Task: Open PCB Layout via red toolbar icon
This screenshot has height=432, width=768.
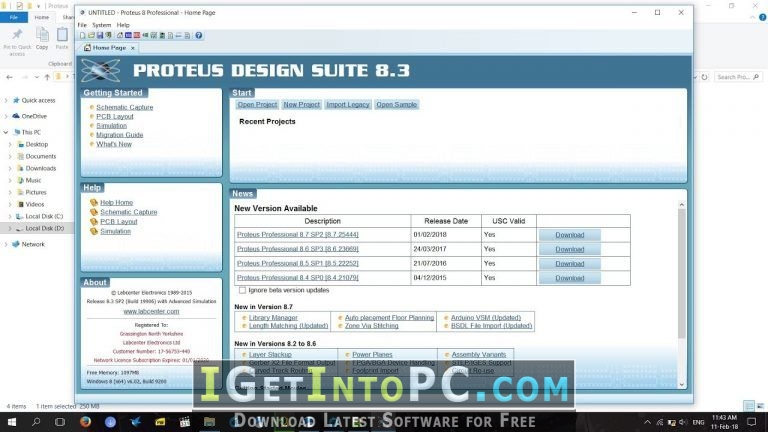Action: point(137,35)
